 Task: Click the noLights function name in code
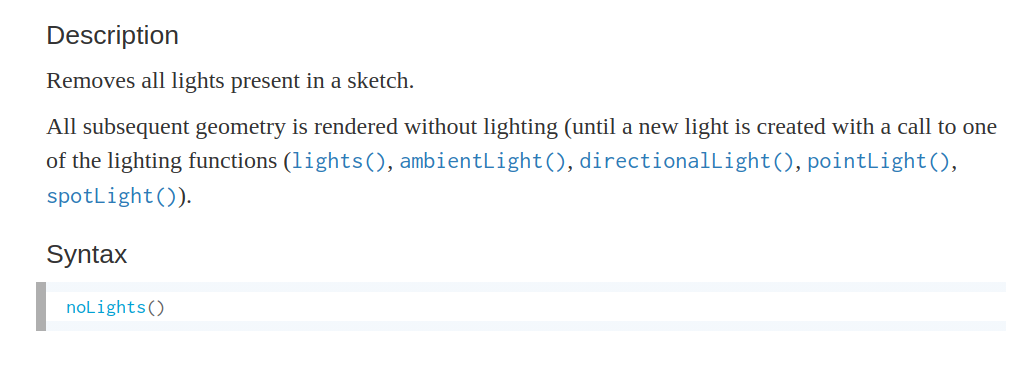[106, 308]
